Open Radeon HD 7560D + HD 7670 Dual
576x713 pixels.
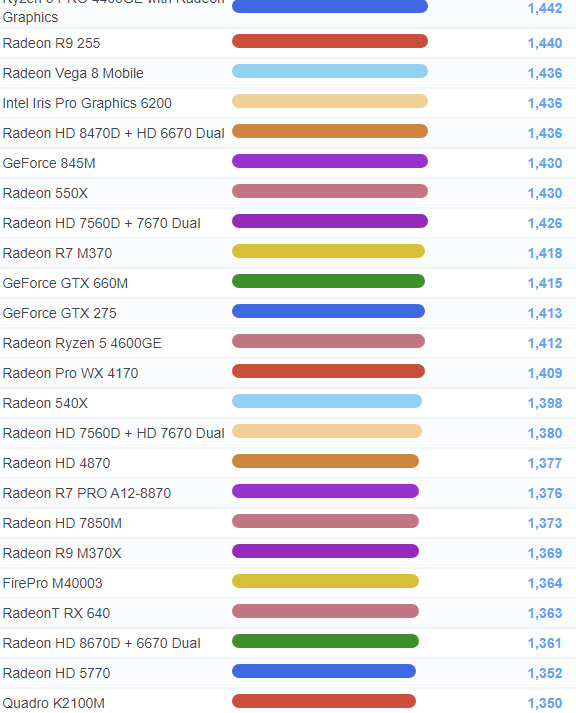point(113,433)
